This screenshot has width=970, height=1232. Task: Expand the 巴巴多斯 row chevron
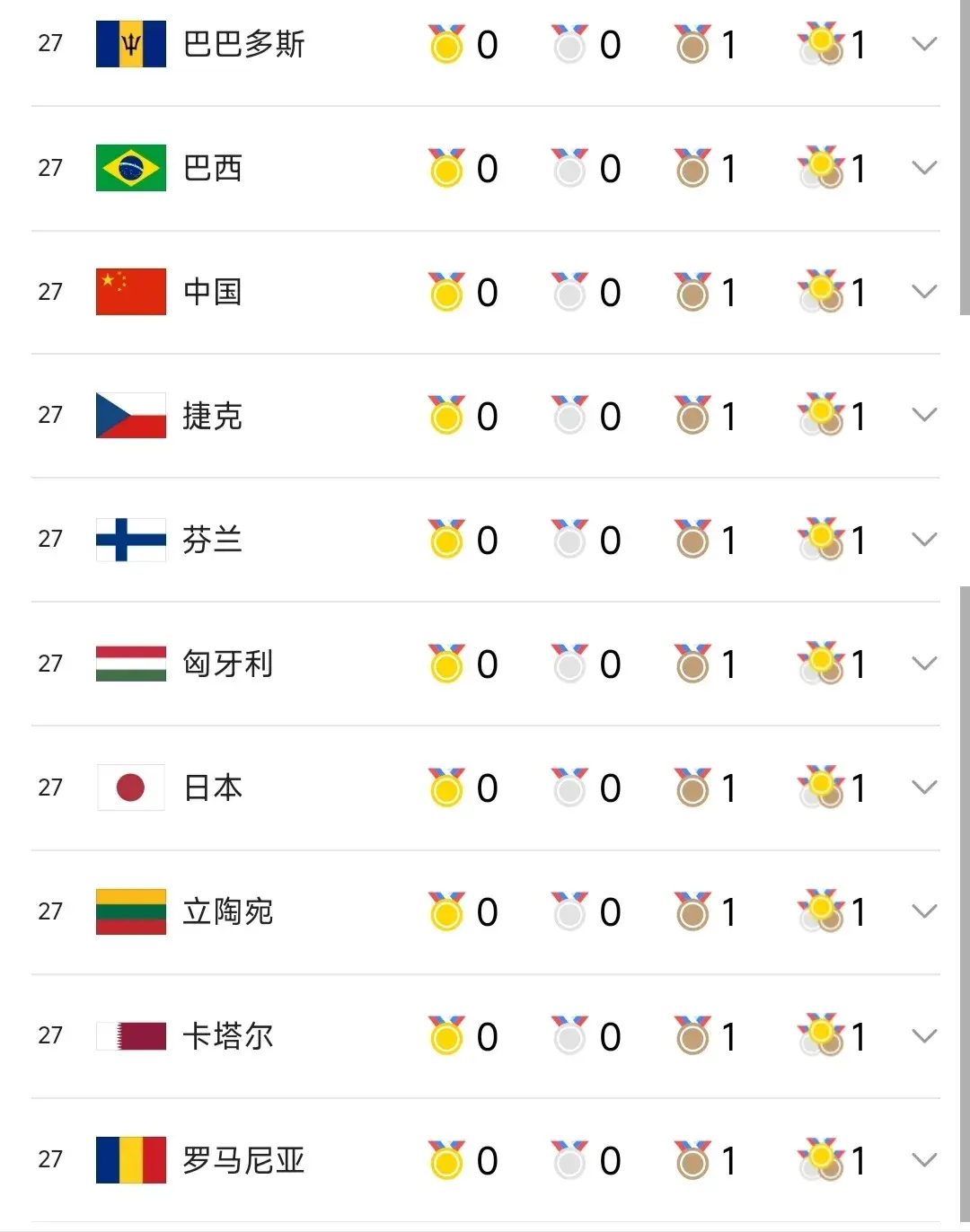coord(924,43)
